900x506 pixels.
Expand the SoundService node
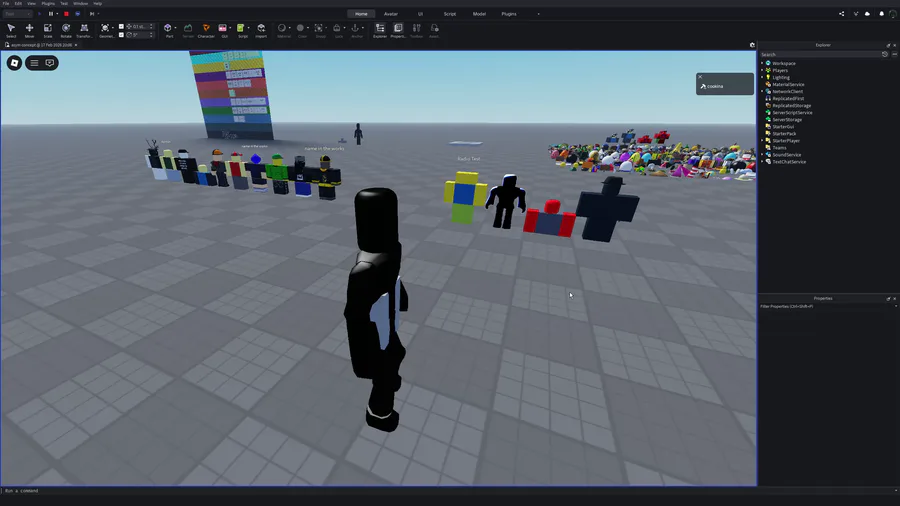tap(762, 155)
